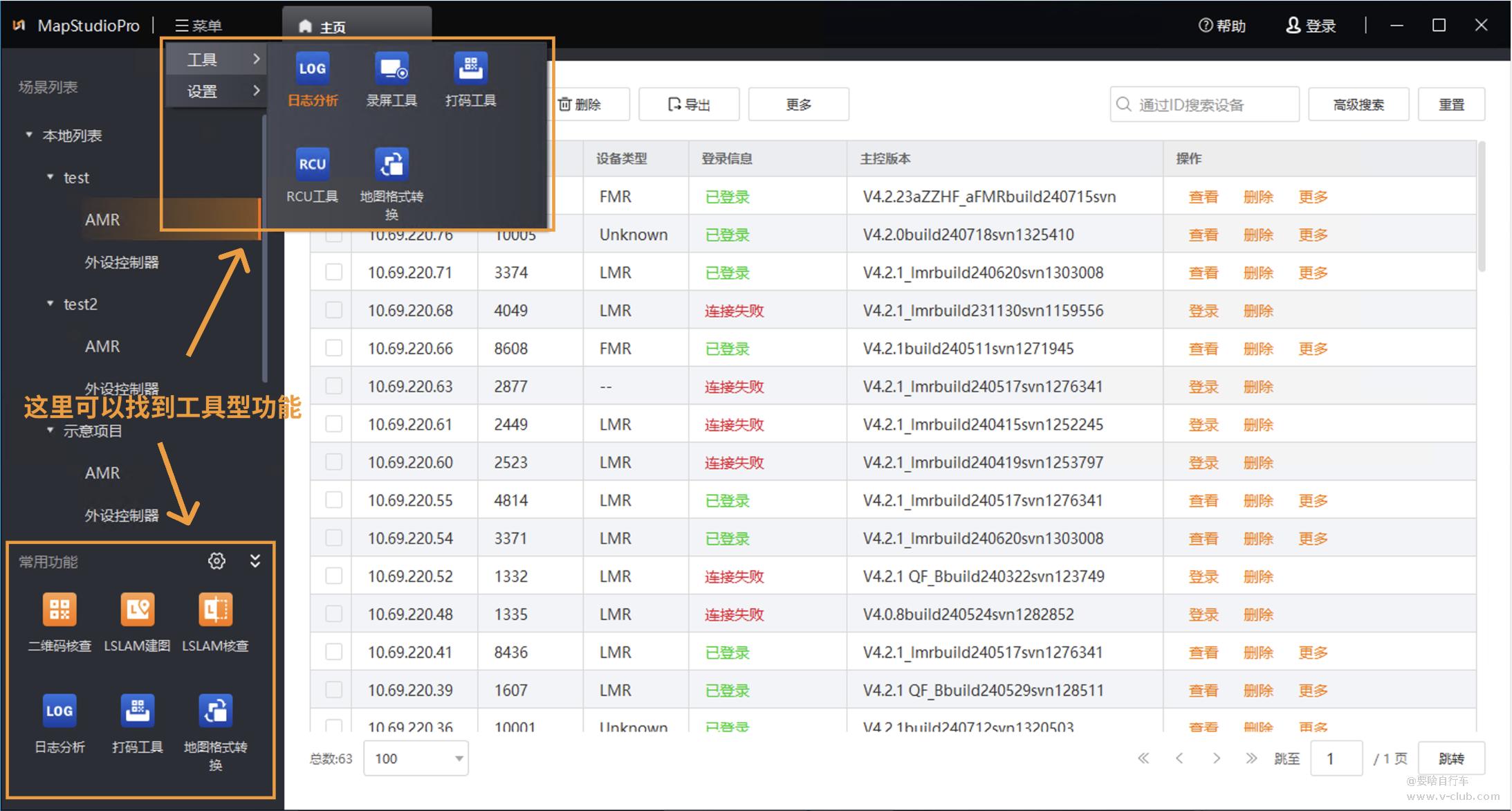
Task: Select AMR under test2
Action: (x=102, y=346)
